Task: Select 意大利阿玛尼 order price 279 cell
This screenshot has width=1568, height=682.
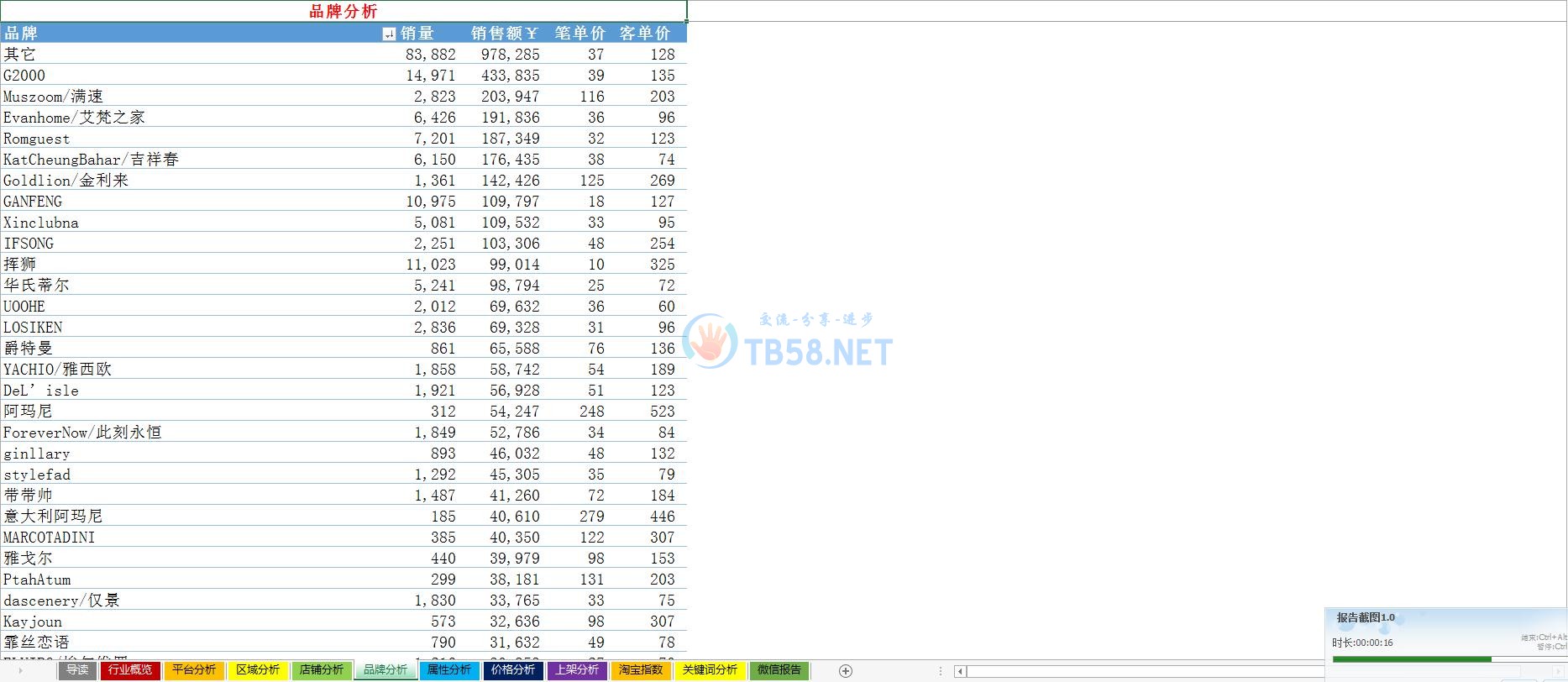Action: (x=591, y=517)
